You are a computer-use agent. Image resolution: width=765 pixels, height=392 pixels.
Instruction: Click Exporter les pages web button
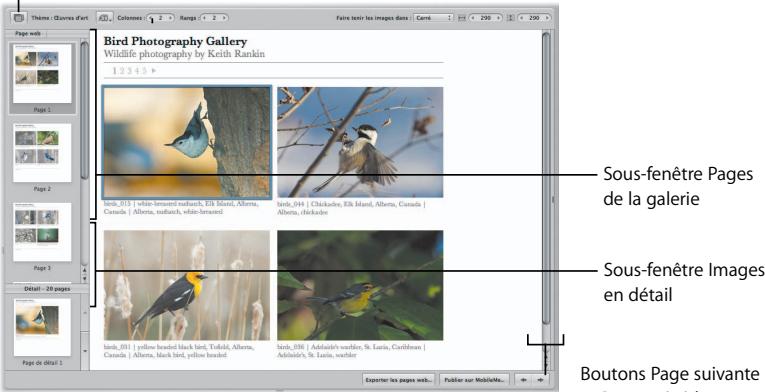399,380
